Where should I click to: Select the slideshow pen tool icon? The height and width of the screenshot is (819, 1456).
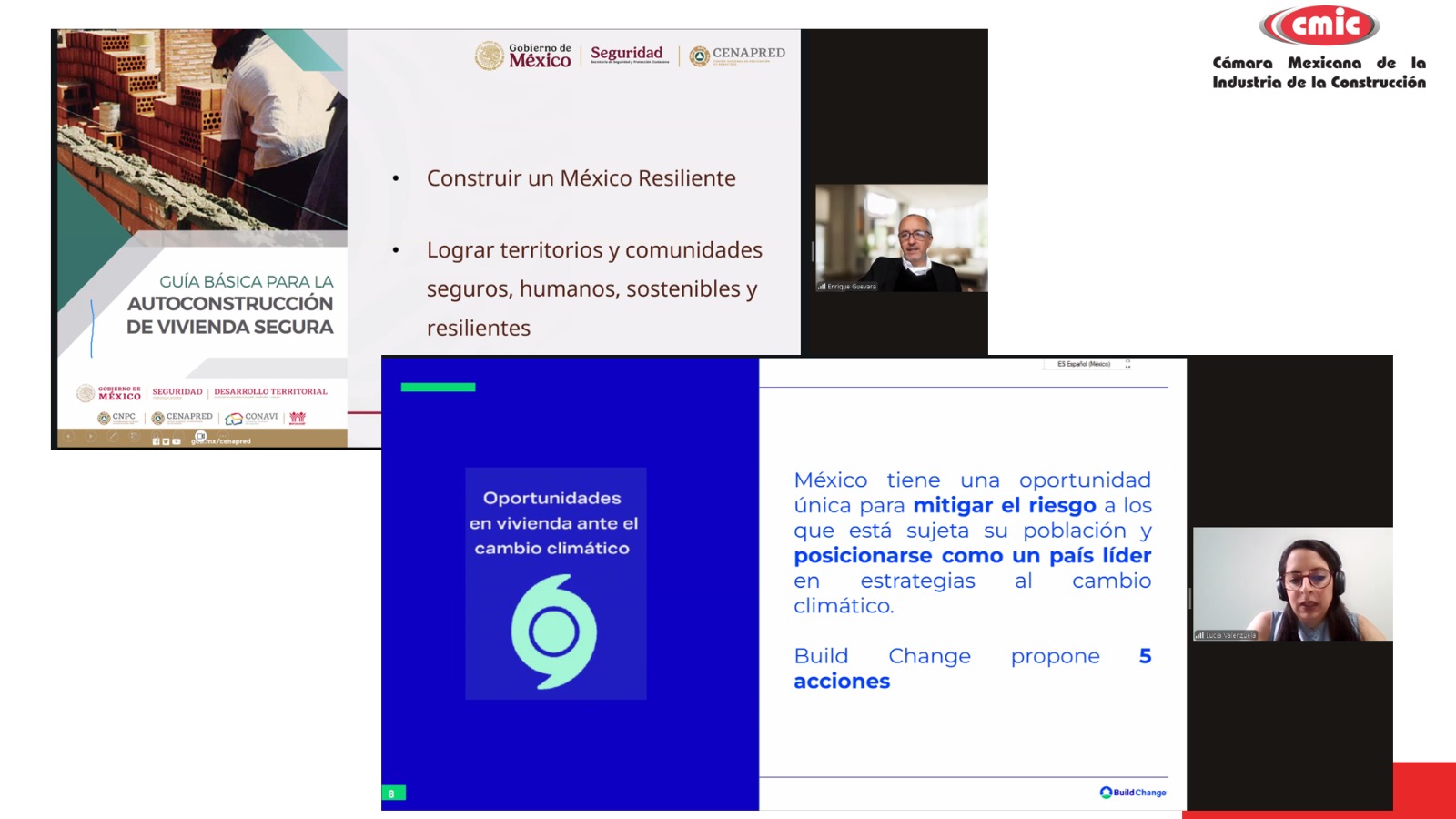(x=113, y=436)
